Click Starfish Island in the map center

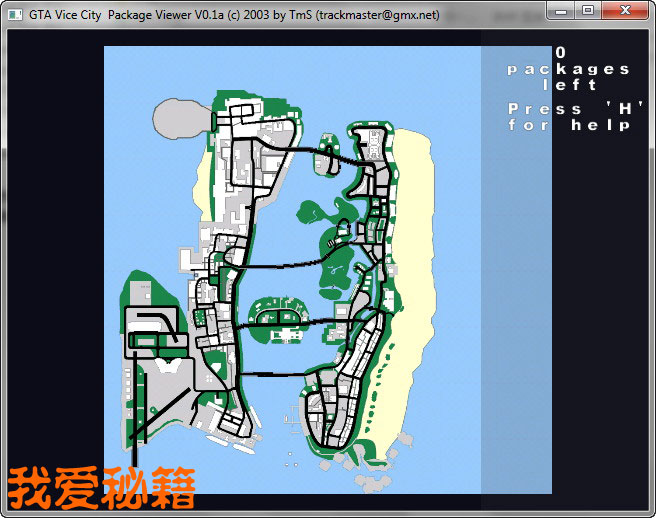(280, 319)
